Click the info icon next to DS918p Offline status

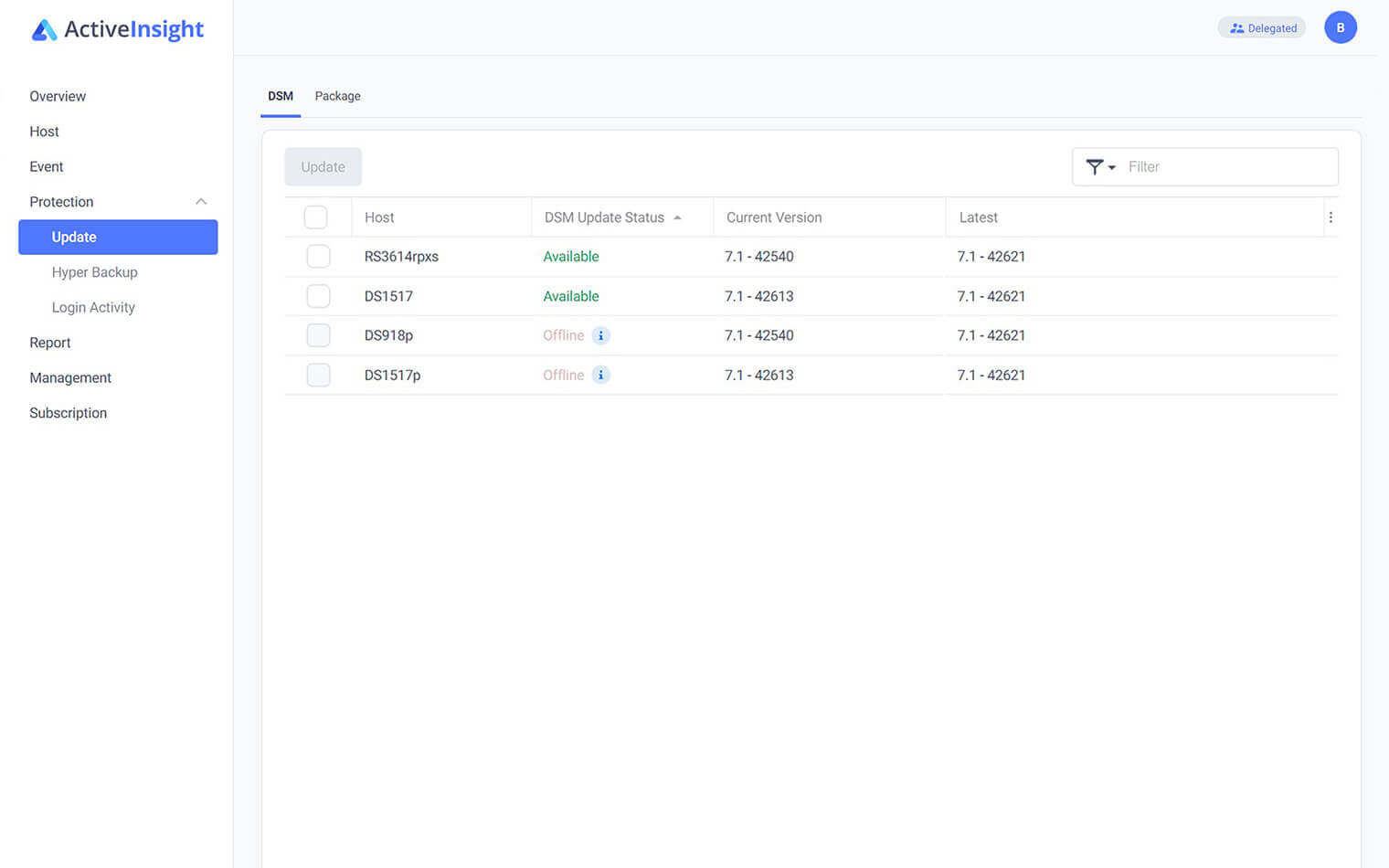tap(601, 335)
